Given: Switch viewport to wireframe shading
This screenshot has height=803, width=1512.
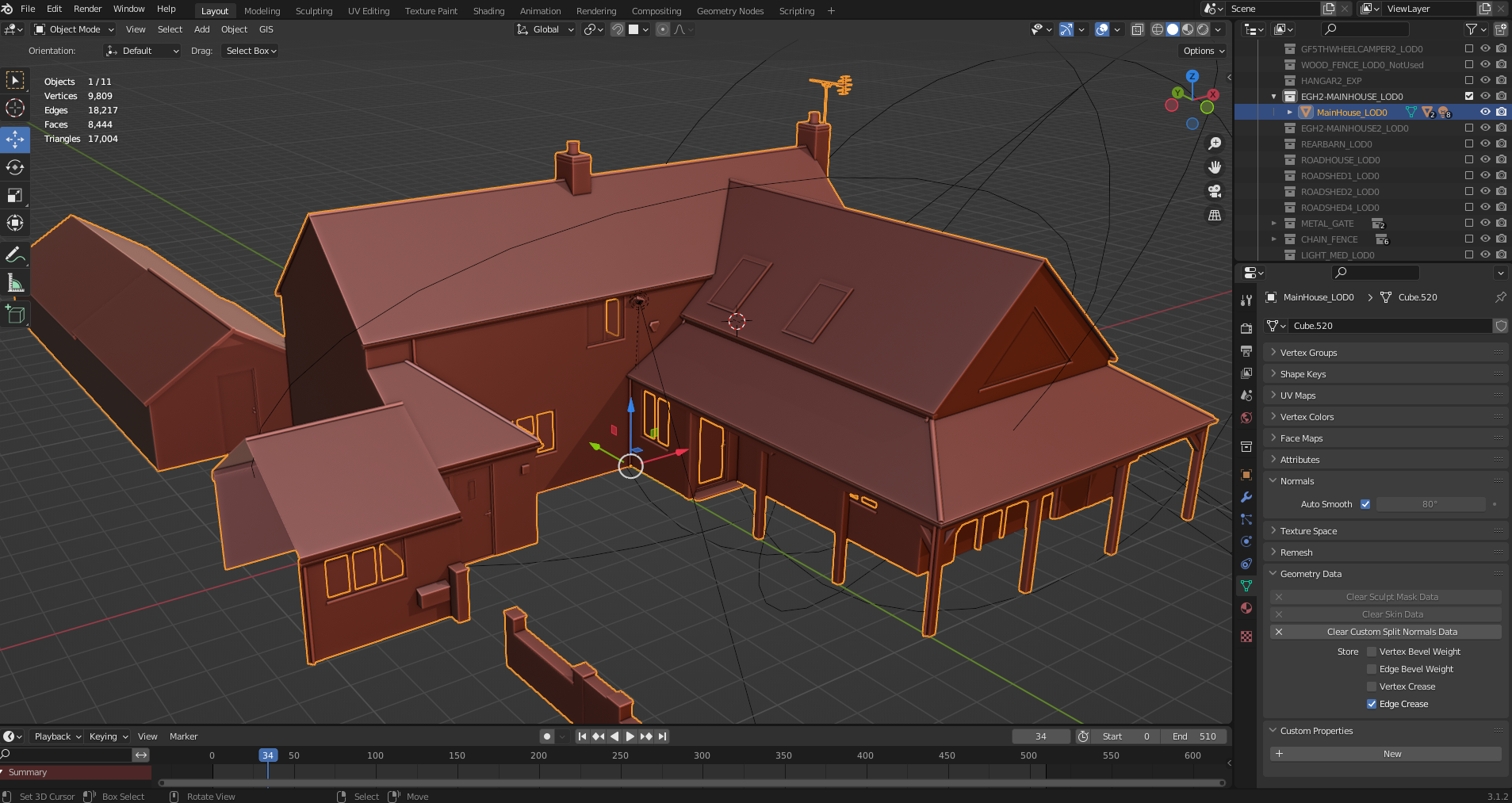Looking at the screenshot, I should [1158, 29].
